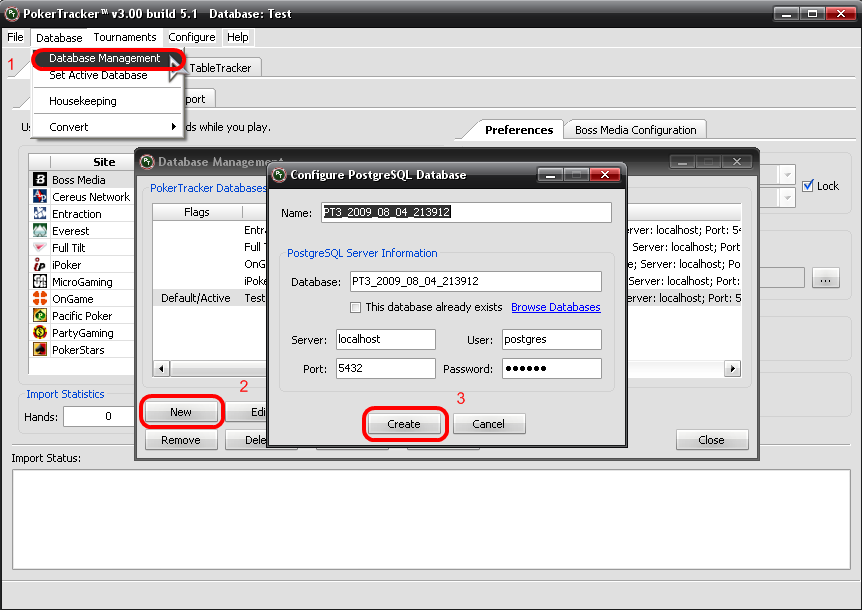Select the 'Entraction' site row

pyautogui.click(x=82, y=214)
